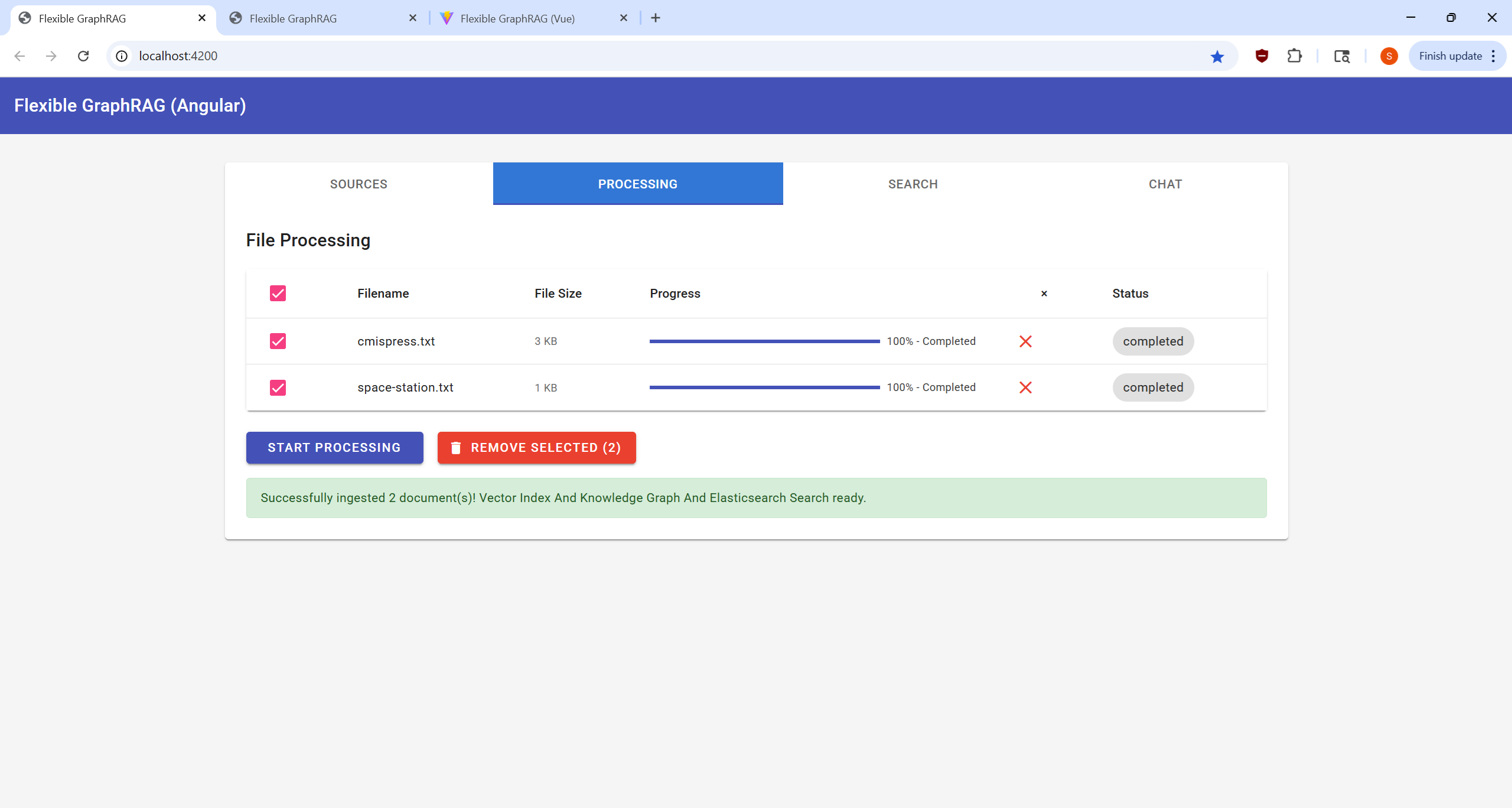Uncheck the cmispress.txt row checkbox

(x=278, y=341)
